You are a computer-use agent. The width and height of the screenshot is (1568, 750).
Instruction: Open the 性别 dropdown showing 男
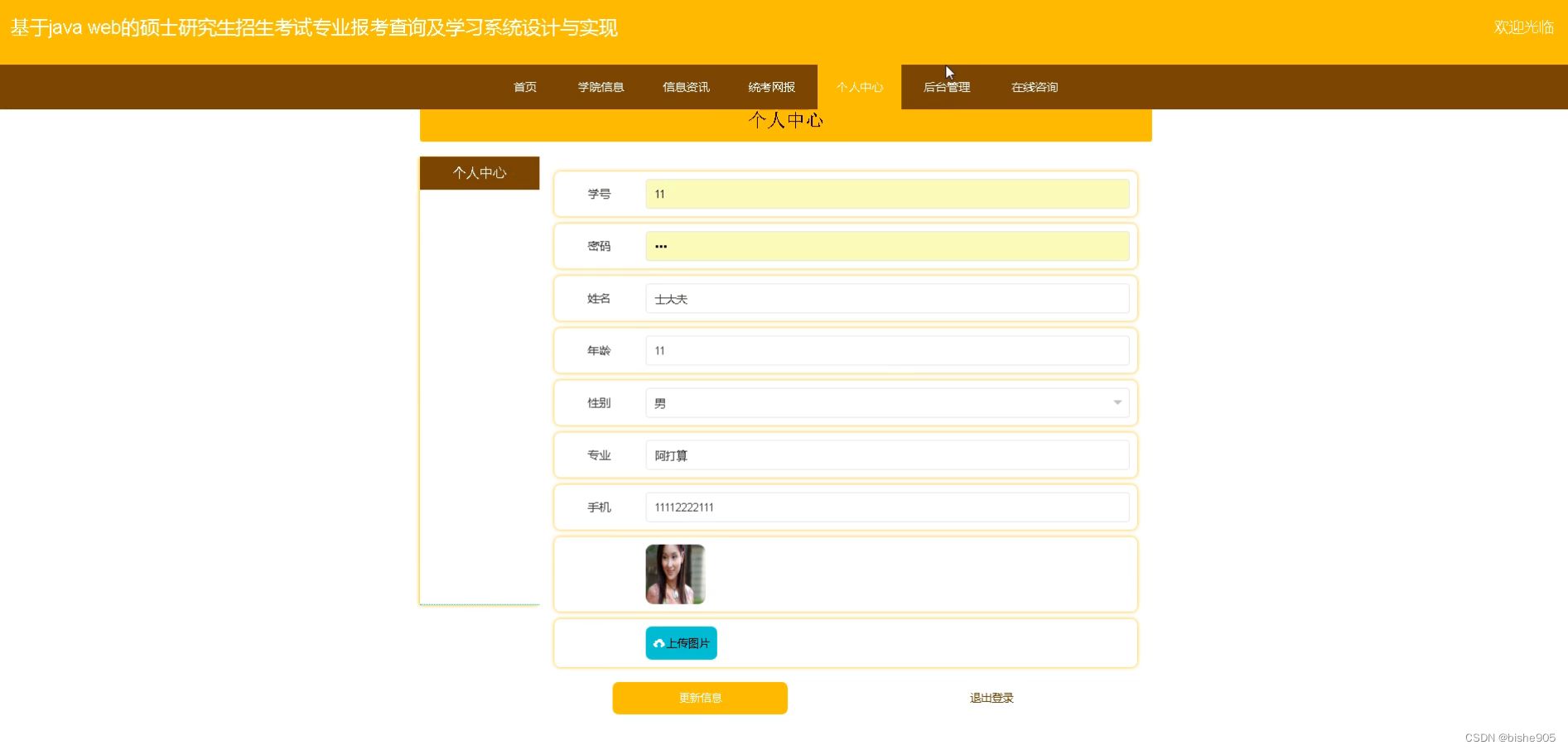pos(887,403)
